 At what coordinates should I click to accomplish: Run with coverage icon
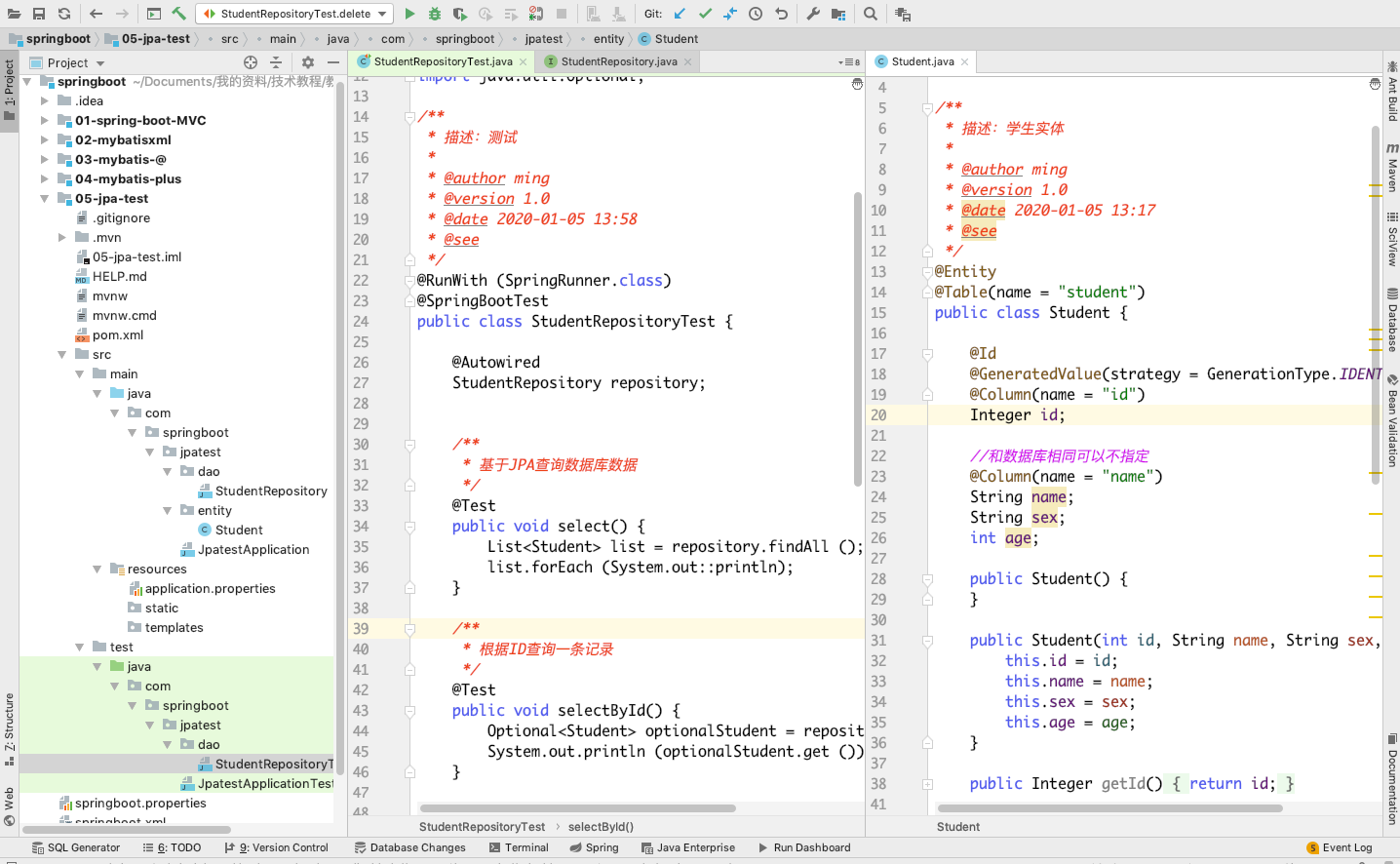[460, 14]
